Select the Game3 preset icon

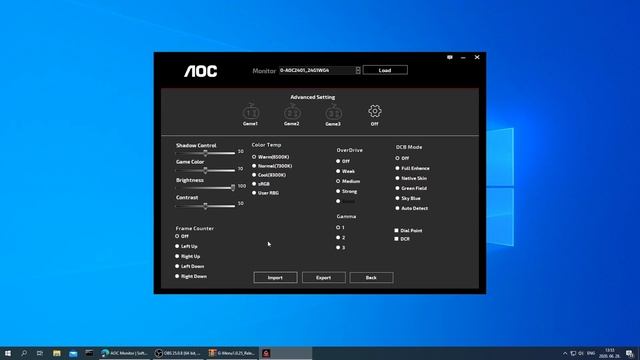333,112
